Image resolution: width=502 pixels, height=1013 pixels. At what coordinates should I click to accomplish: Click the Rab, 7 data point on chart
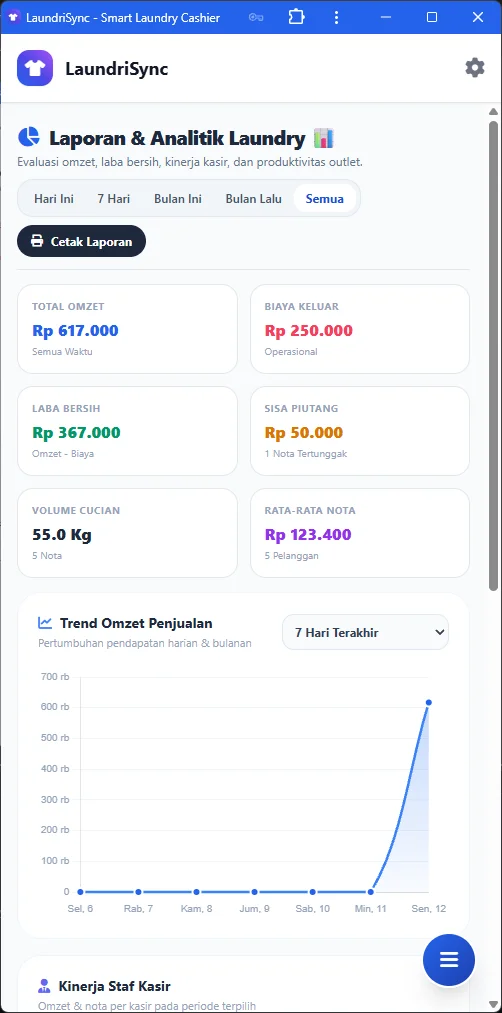point(138,892)
